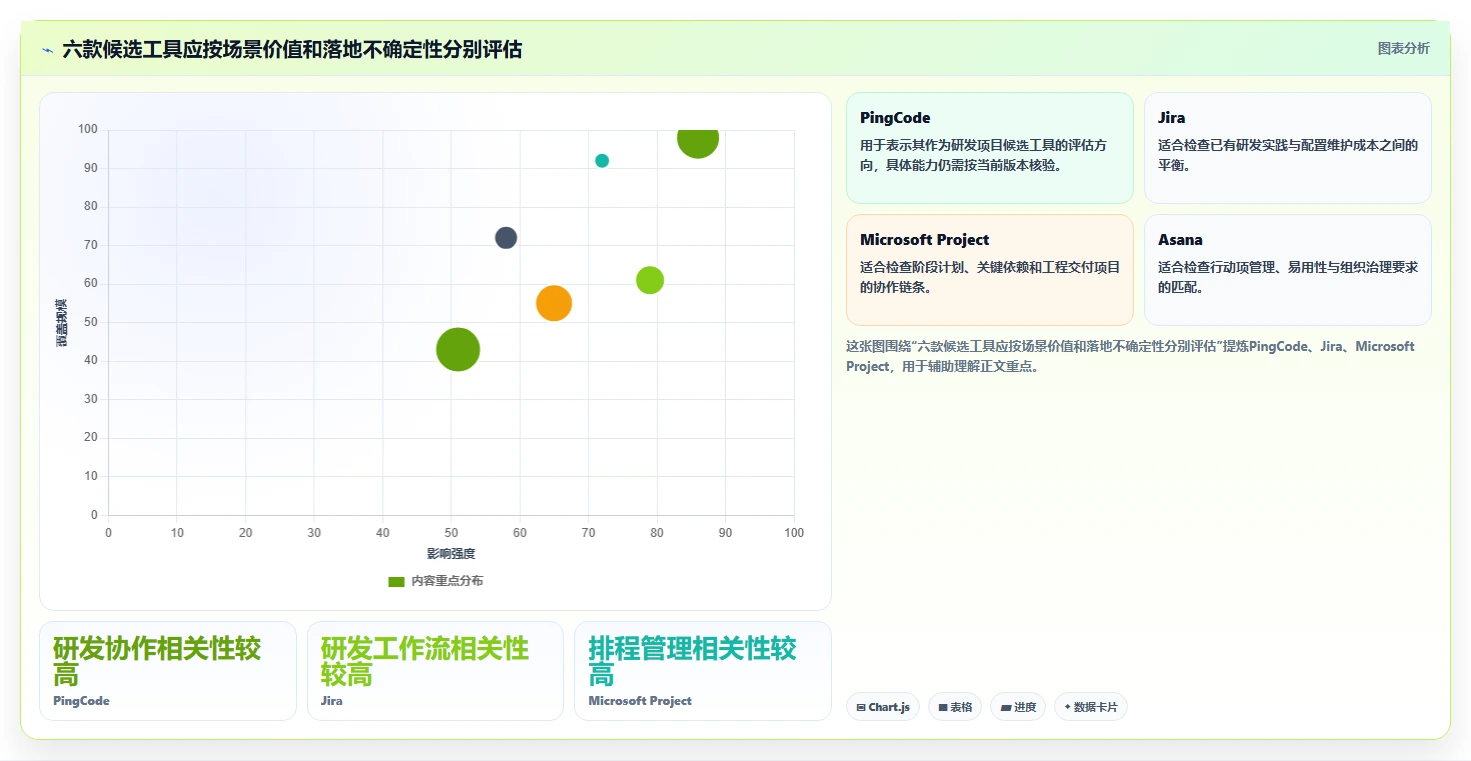Viewport: 1471px width, 761px height.
Task: Click the header title 六款候选工具应按场景价值
Action: tap(292, 49)
